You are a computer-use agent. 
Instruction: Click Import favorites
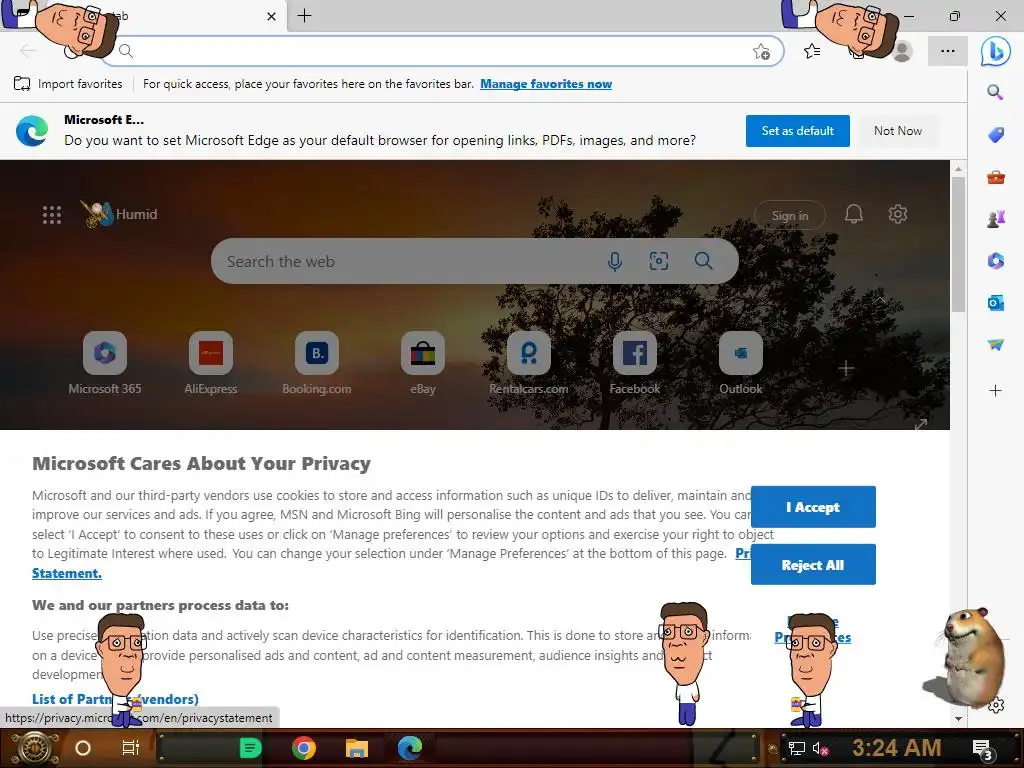(68, 84)
